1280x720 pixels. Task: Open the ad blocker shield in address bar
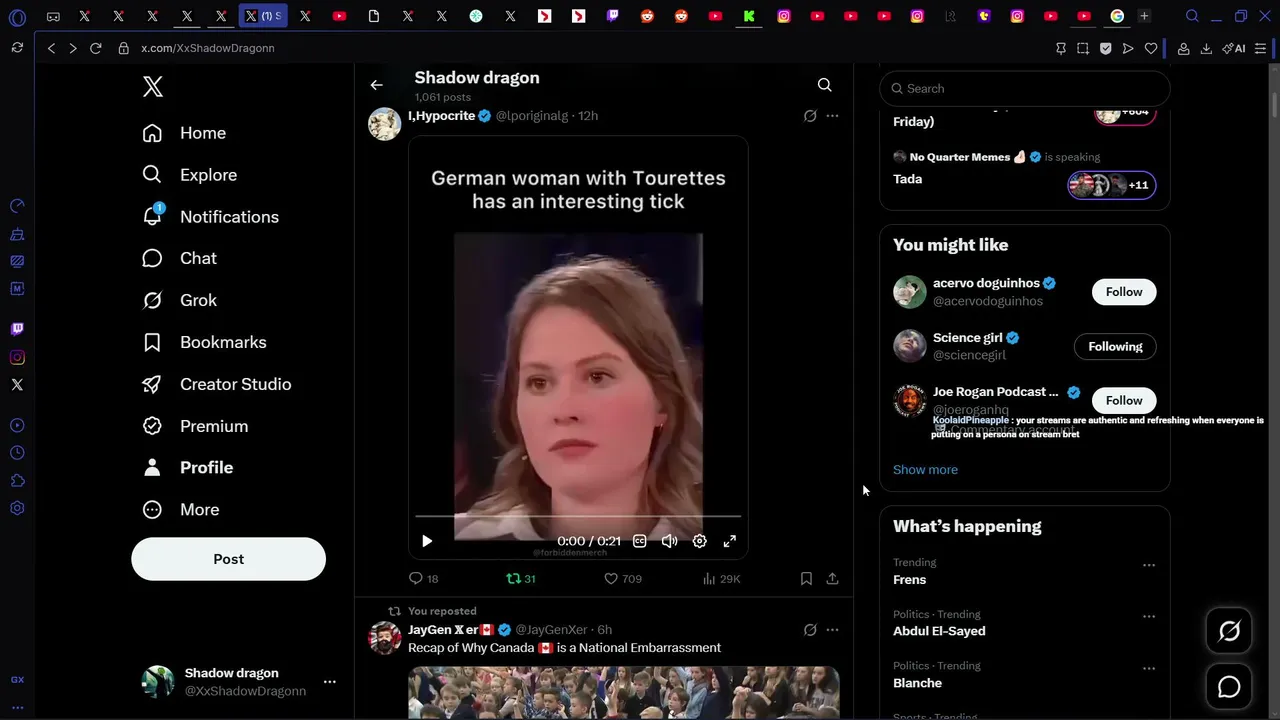point(1106,48)
